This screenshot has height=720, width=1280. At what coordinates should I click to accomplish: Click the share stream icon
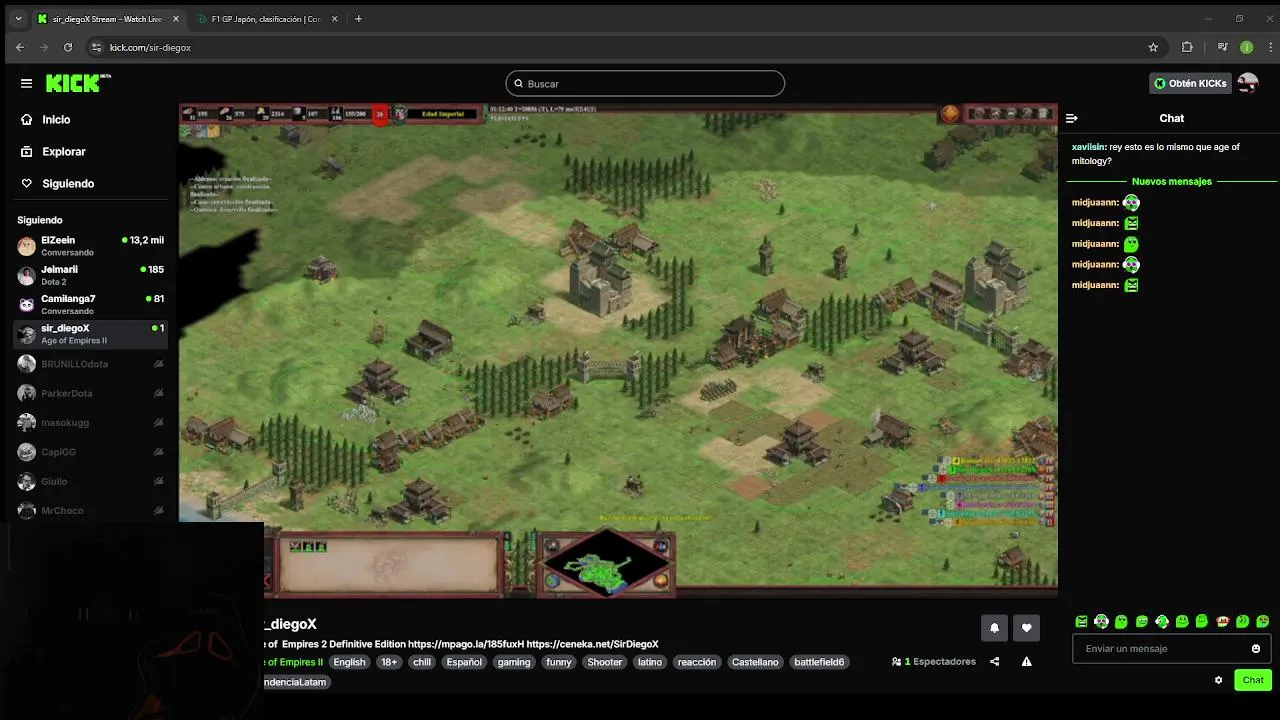(994, 662)
